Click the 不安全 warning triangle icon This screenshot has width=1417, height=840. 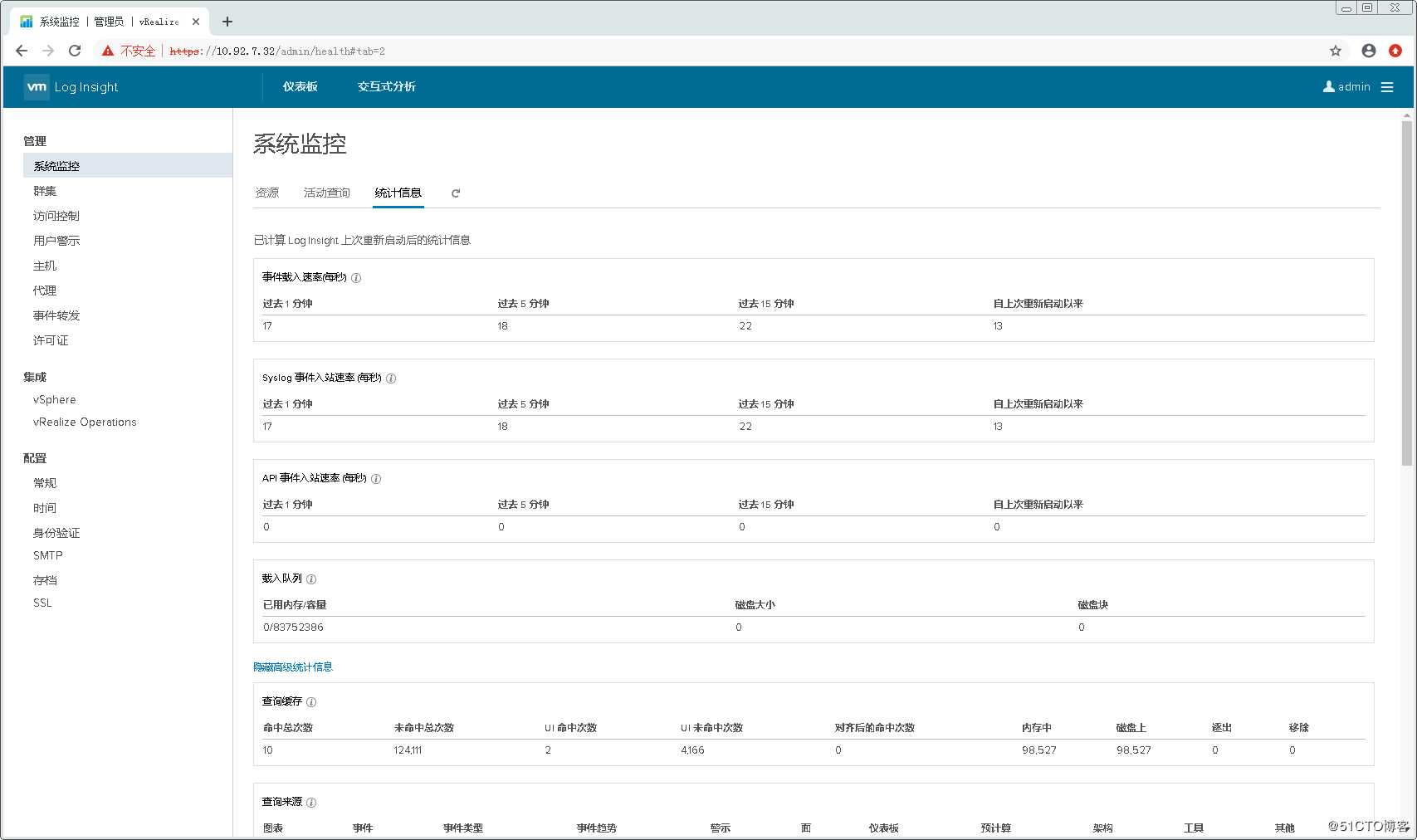tap(108, 51)
